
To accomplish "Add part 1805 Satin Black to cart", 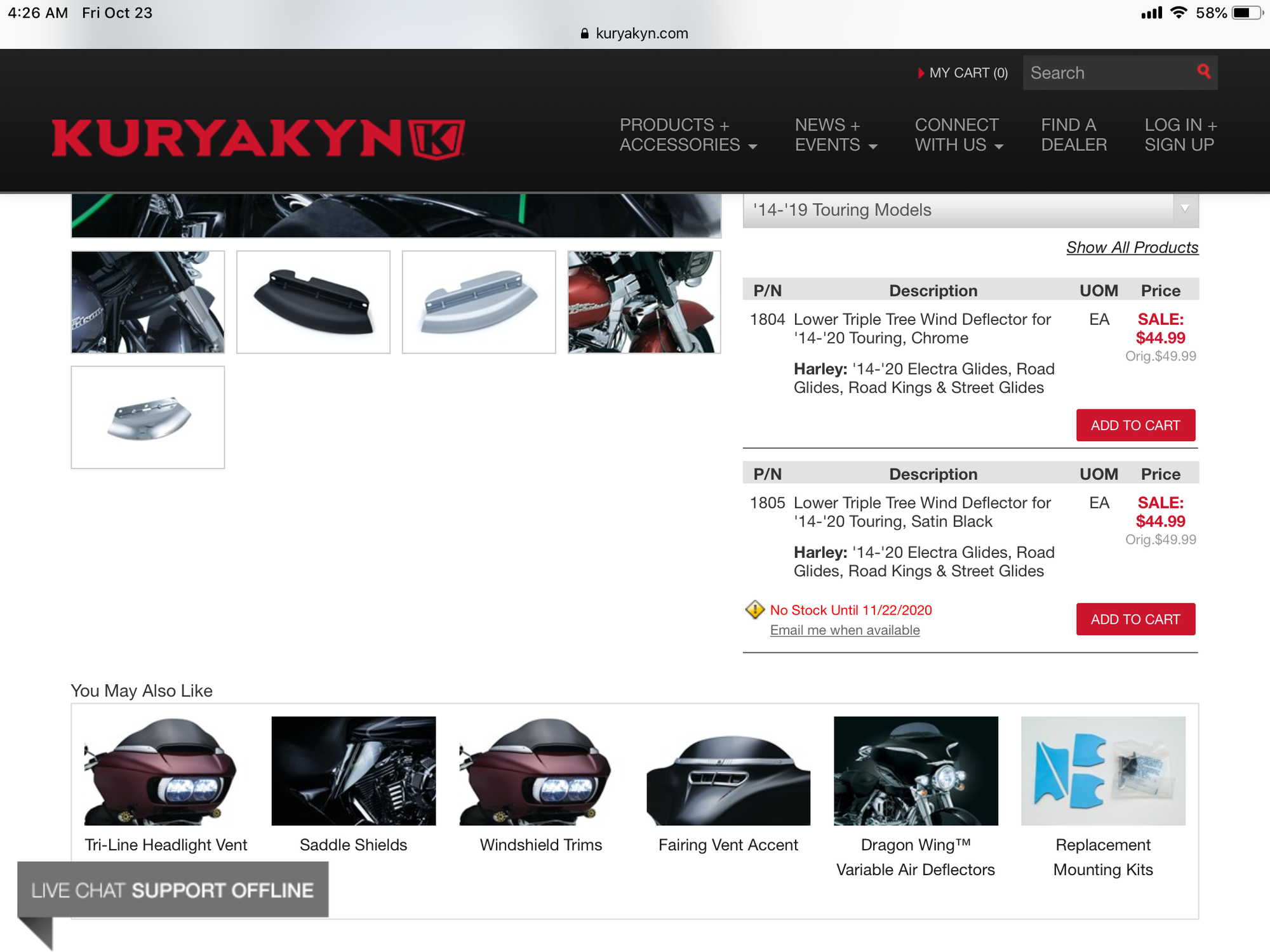I will coord(1135,619).
